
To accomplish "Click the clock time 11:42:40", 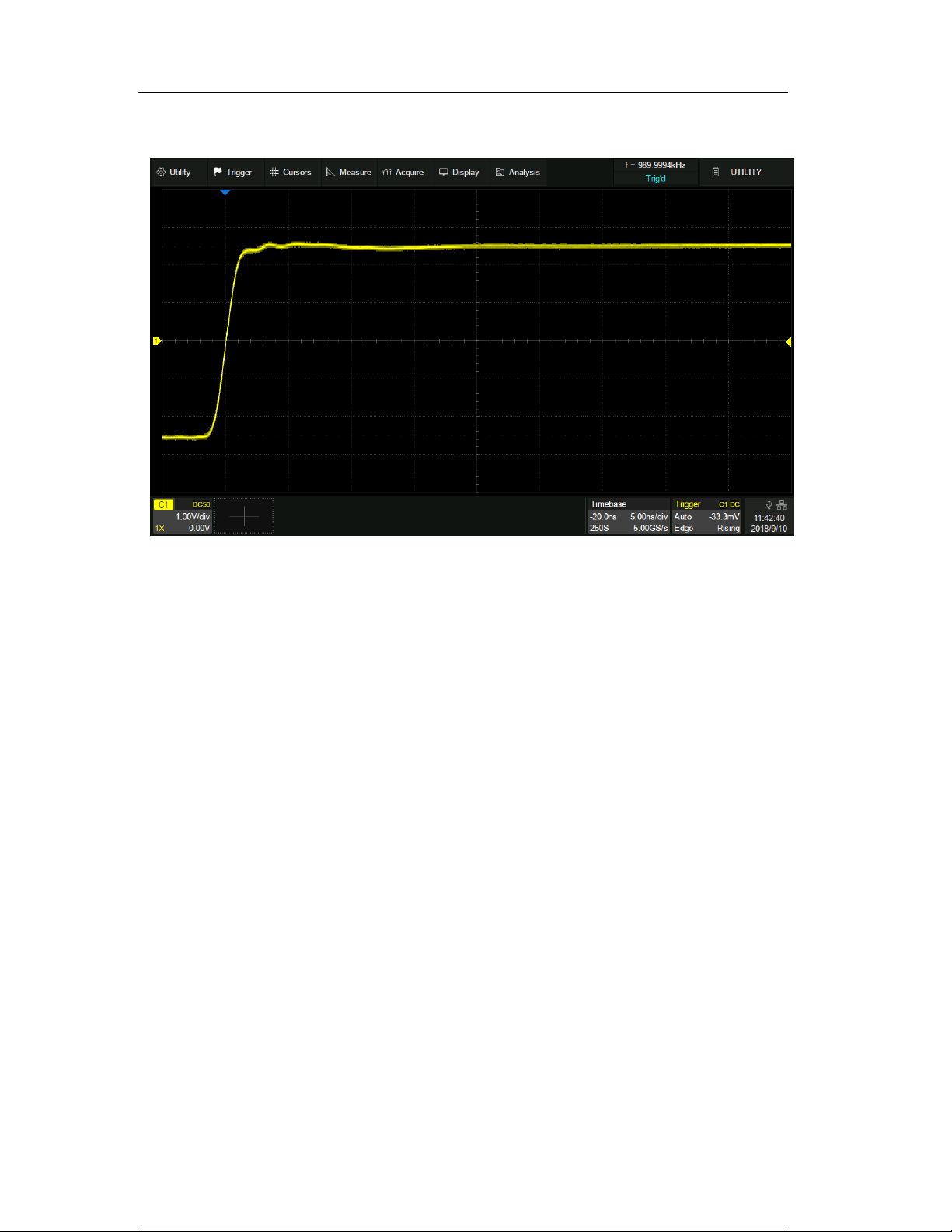I will click(769, 518).
